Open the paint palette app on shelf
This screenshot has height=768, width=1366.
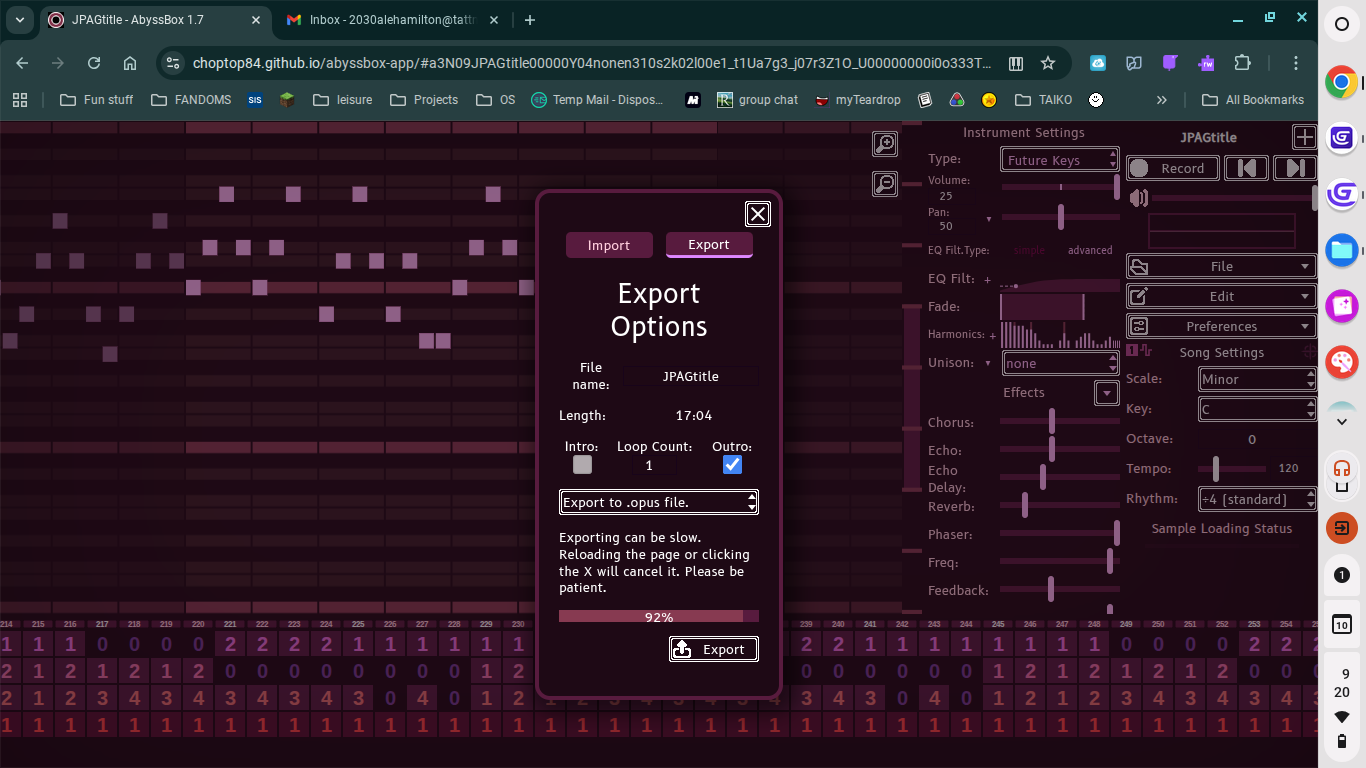(1342, 361)
